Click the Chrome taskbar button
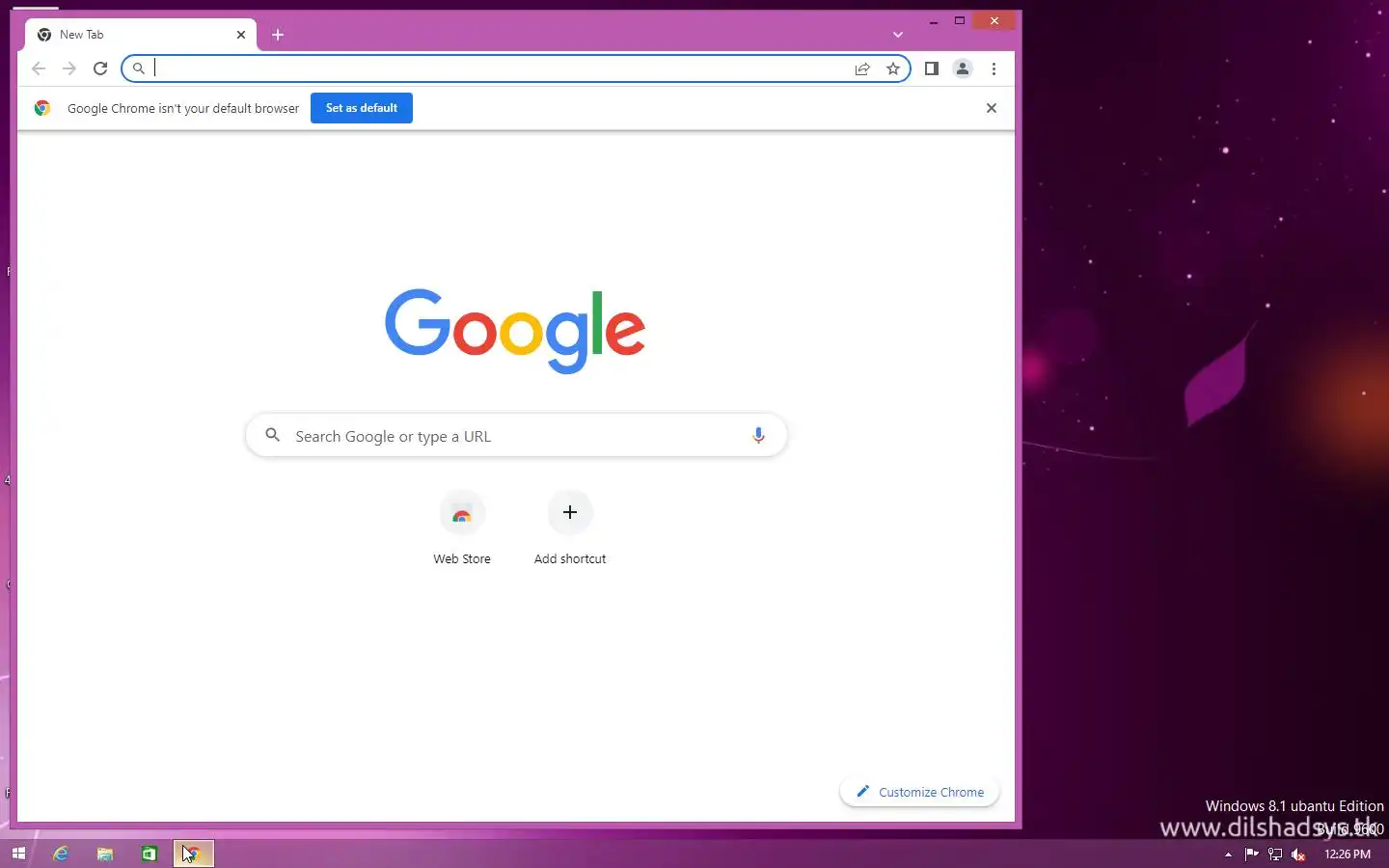Screen dimensions: 1389x868 coord(193,854)
